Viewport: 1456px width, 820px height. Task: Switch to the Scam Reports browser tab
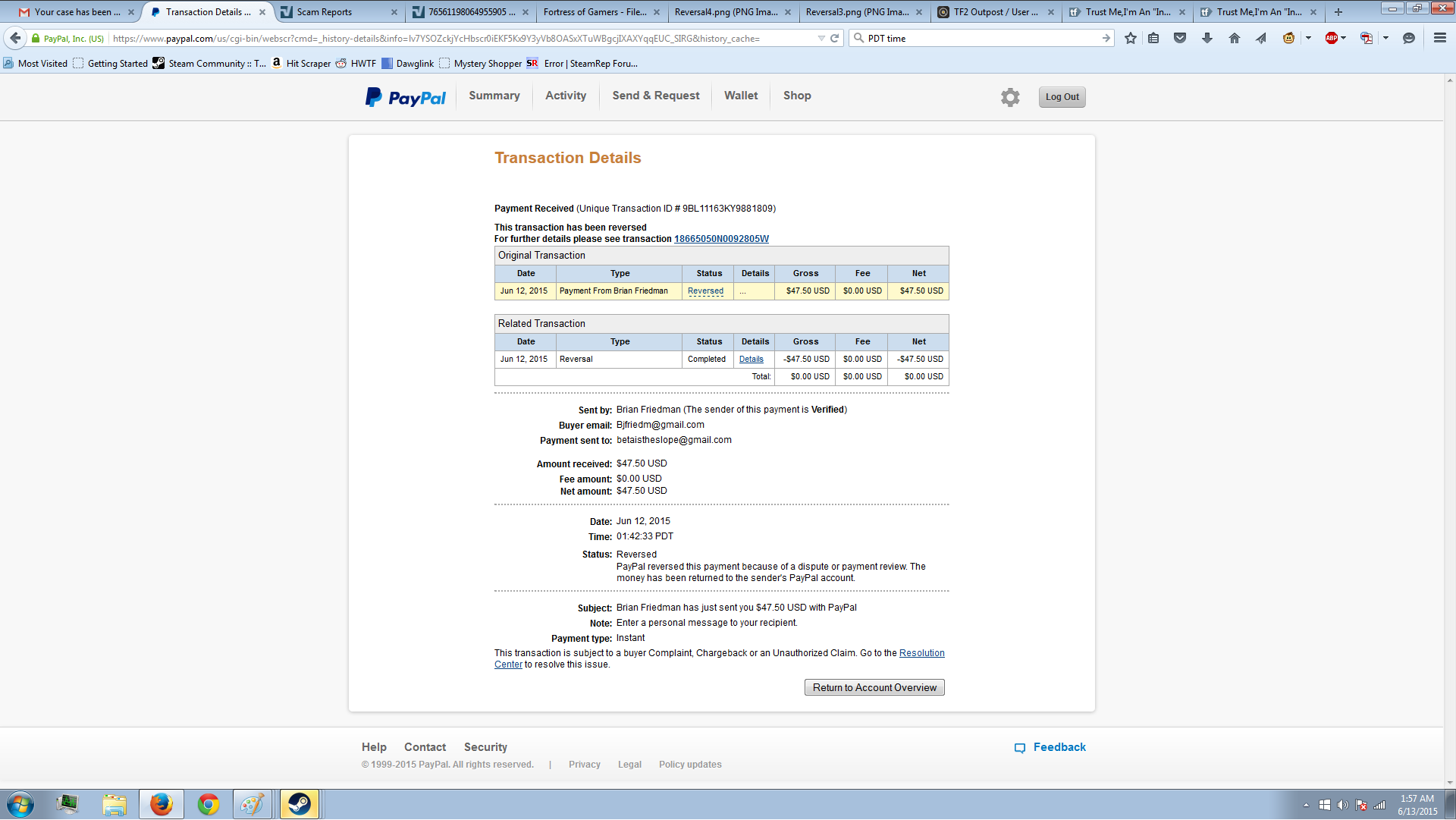(x=325, y=12)
